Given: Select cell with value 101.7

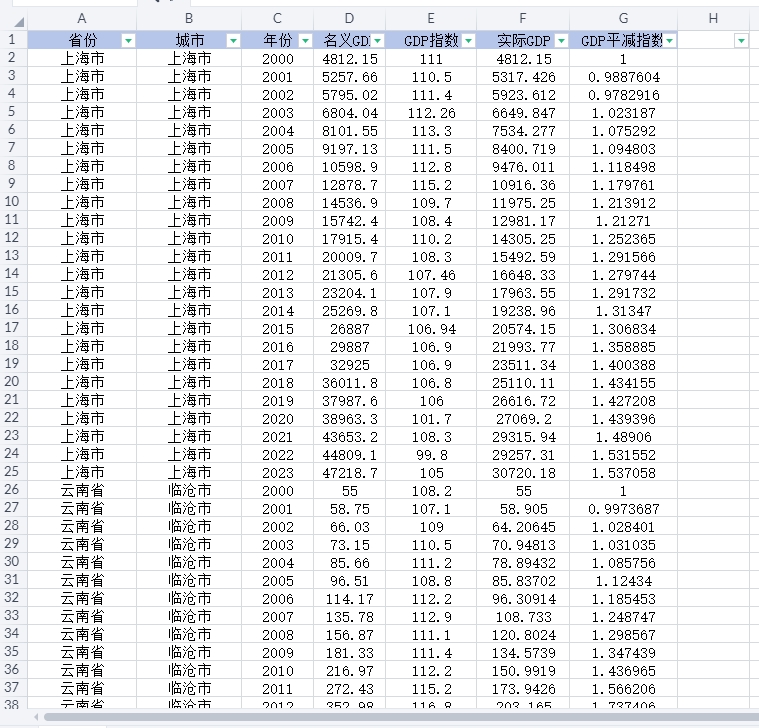Looking at the screenshot, I should point(431,418).
